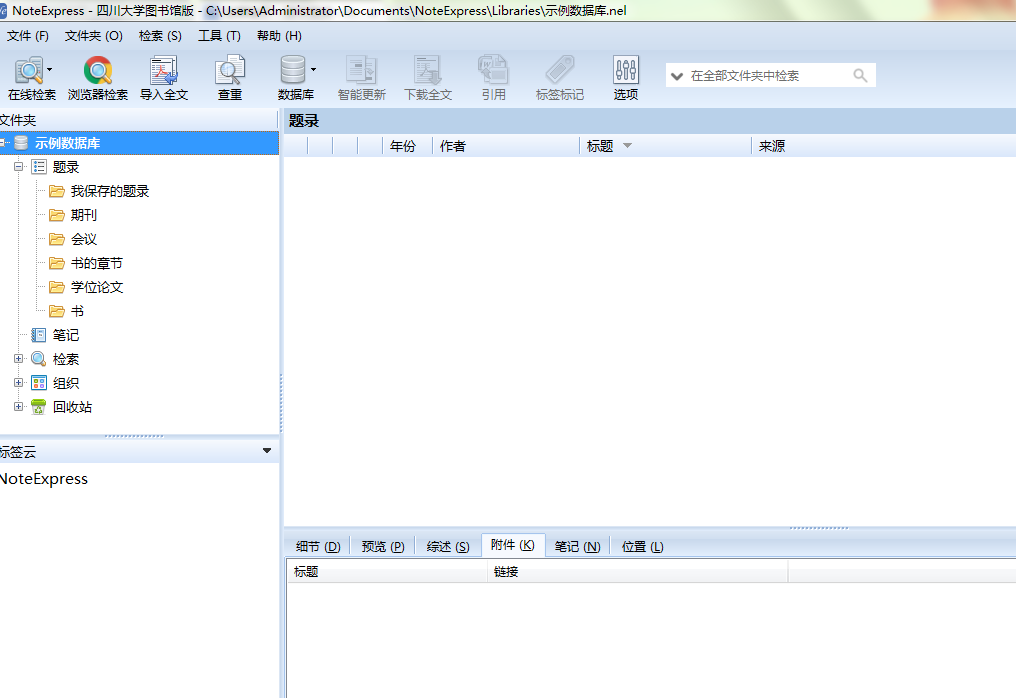The width and height of the screenshot is (1016, 698).
Task: Open the 工具 (T) menu
Action: tap(219, 36)
